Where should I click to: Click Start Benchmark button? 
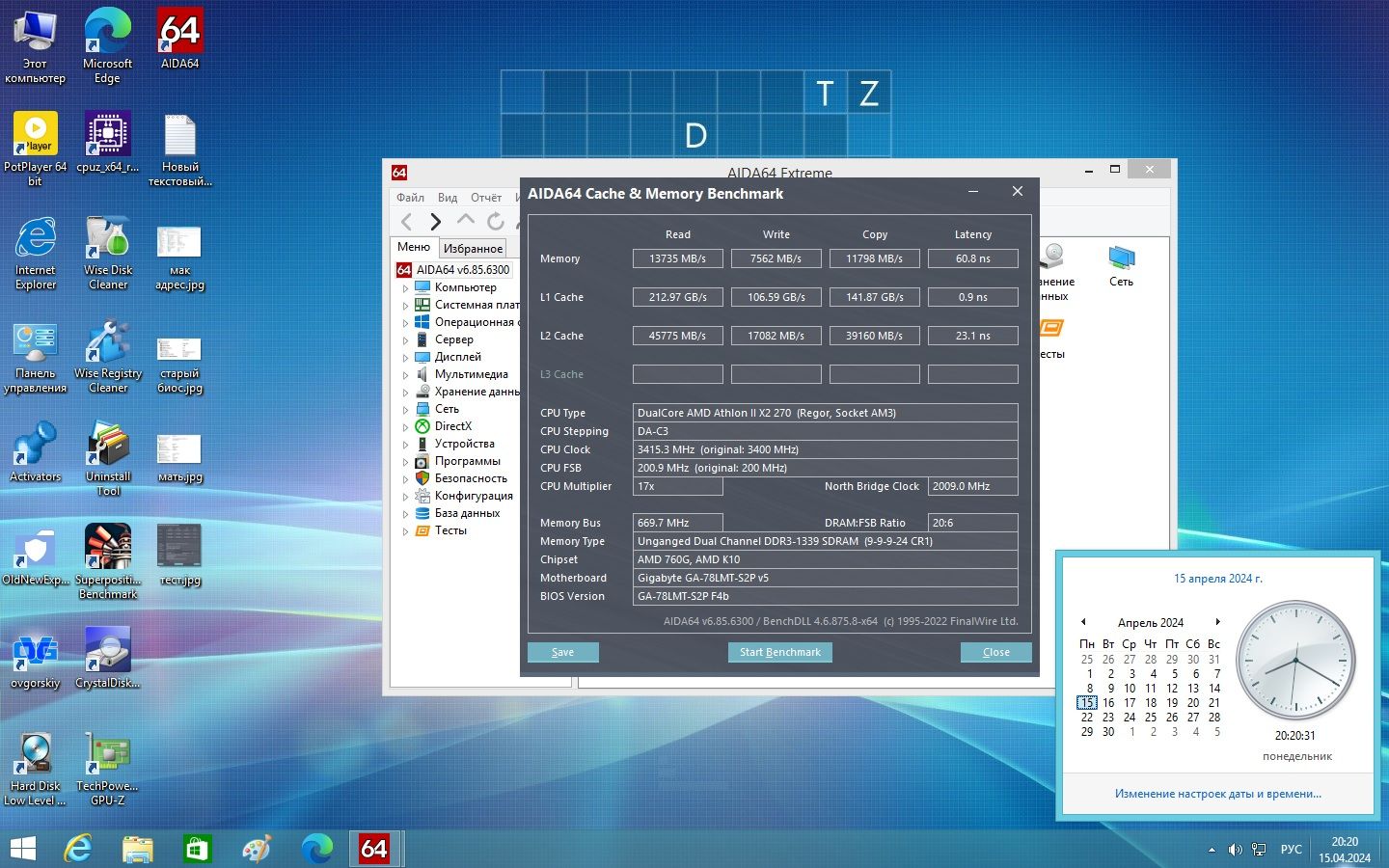780,652
